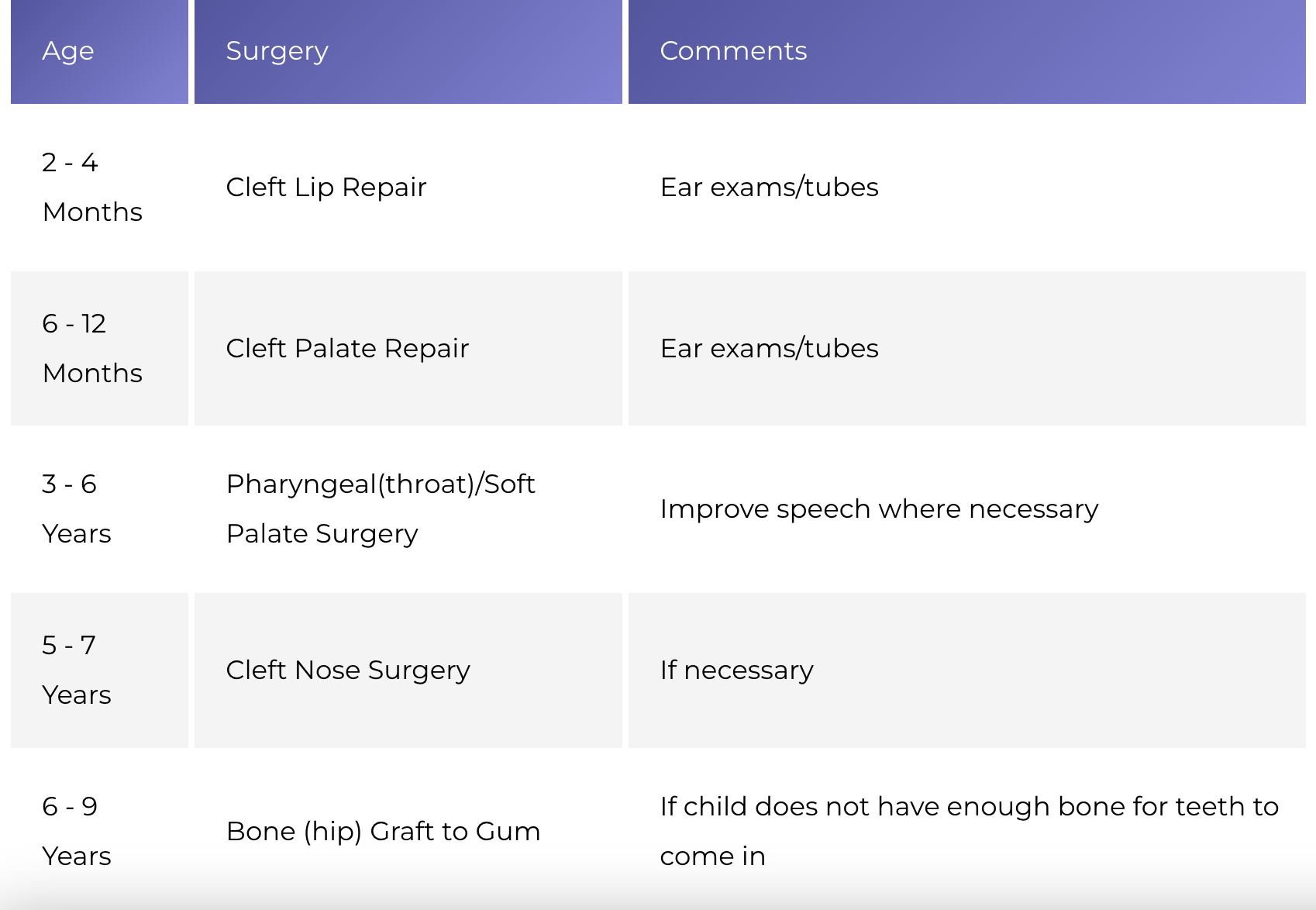This screenshot has width=1316, height=910.
Task: Click the Cleft Lip Repair cell
Action: 408,187
